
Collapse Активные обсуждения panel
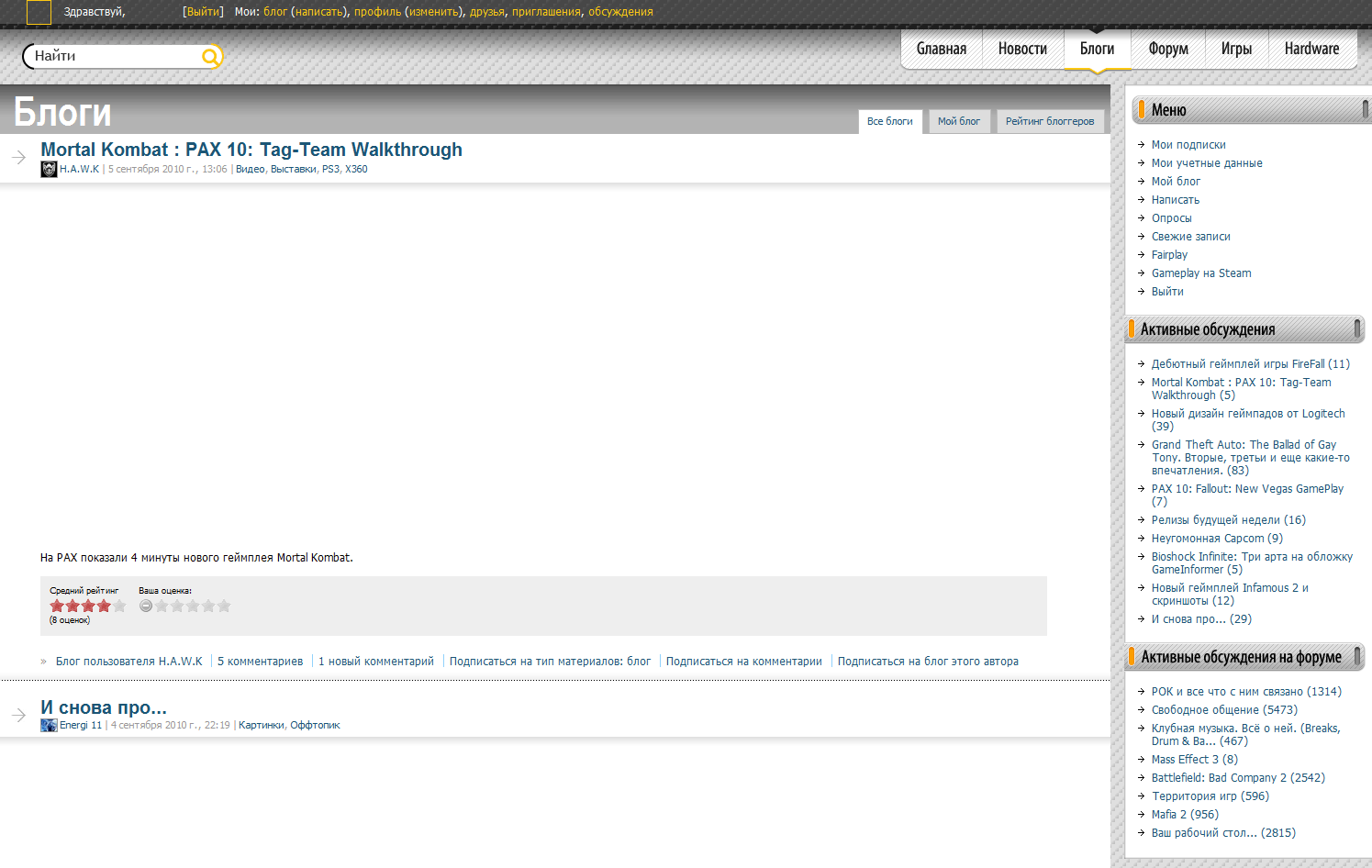1357,328
